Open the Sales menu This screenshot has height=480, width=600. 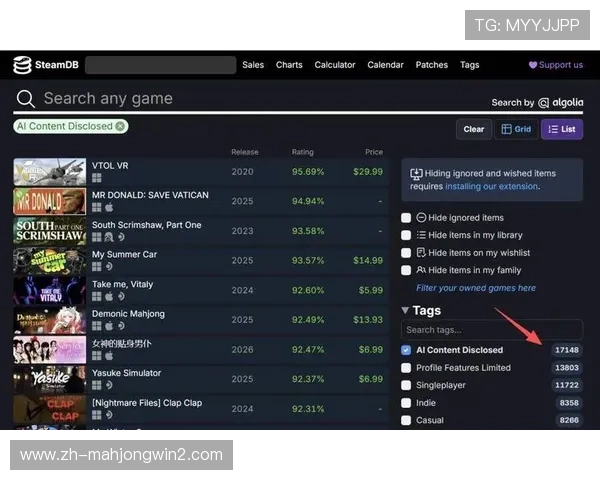point(253,65)
